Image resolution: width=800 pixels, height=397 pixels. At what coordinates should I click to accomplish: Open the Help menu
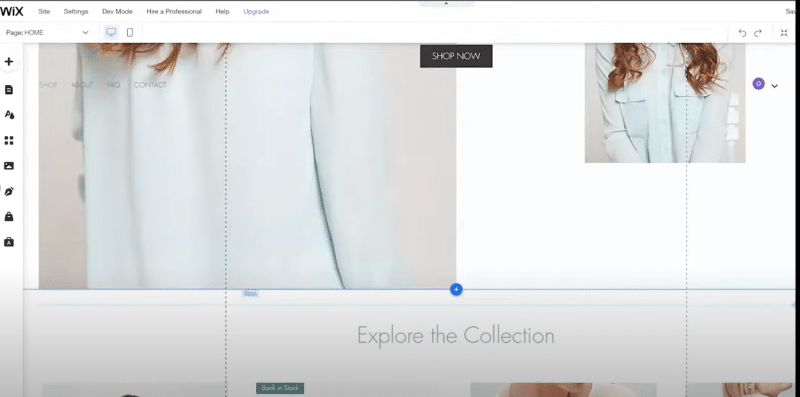click(x=222, y=11)
